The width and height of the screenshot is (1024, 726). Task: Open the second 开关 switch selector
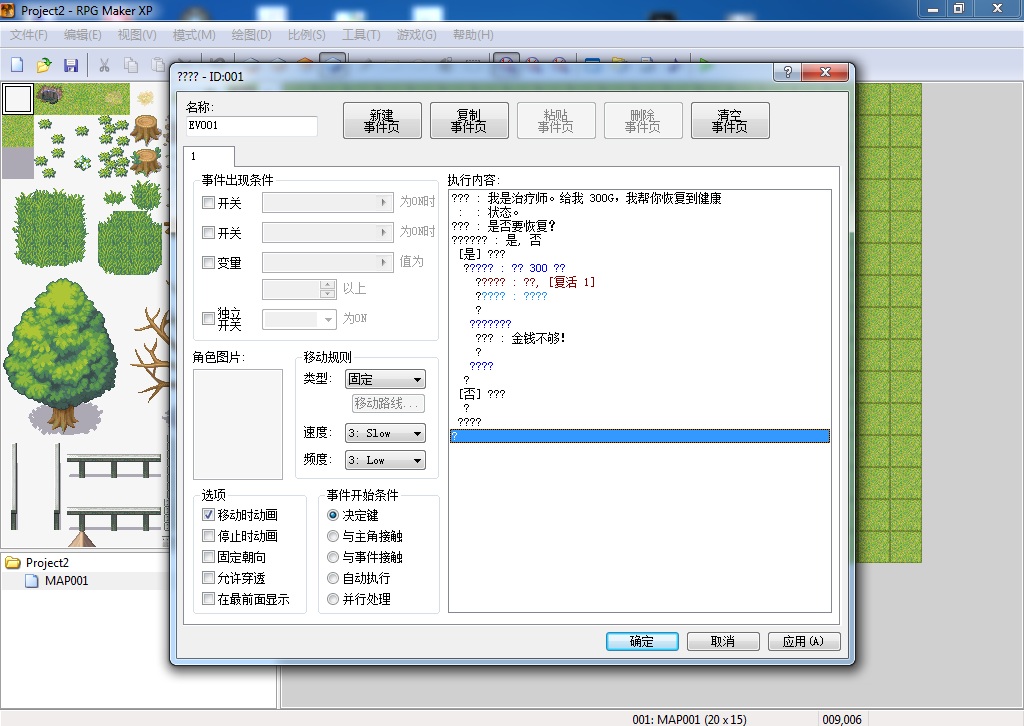(328, 232)
